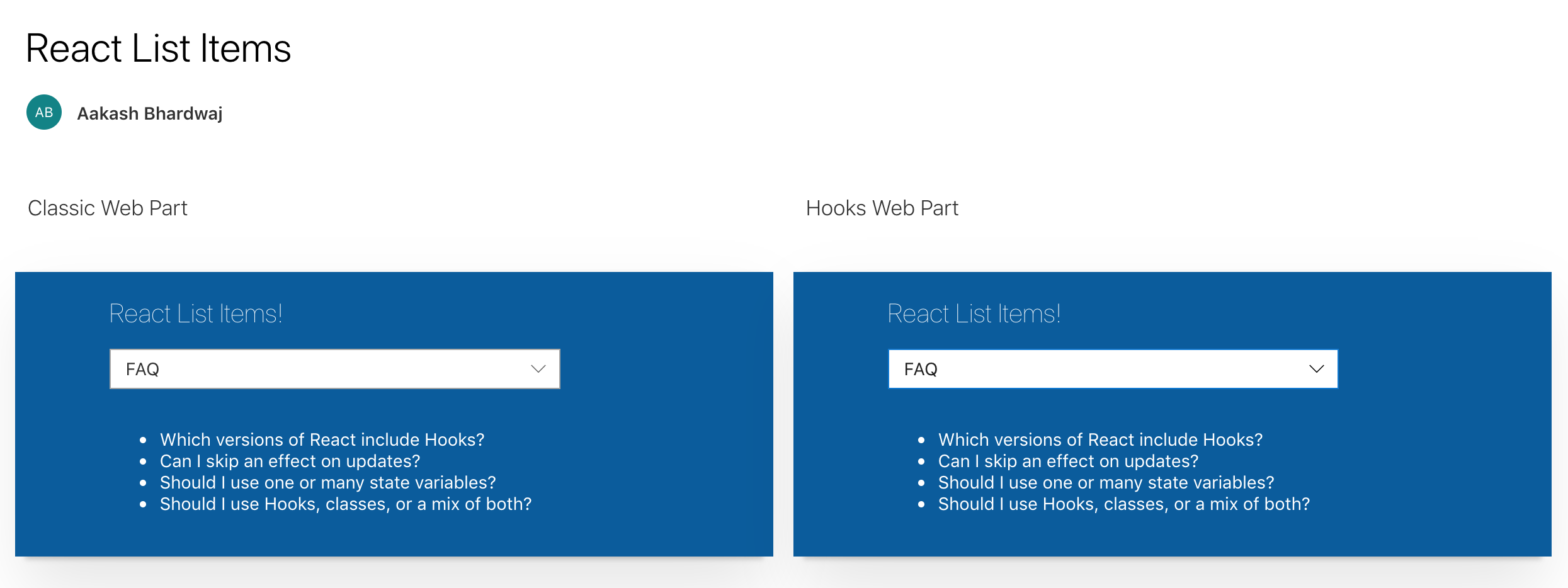Select 'Can I skip an effect on updates?' in Classic Web Part
Viewport: 1568px width, 588px height.
pos(290,461)
